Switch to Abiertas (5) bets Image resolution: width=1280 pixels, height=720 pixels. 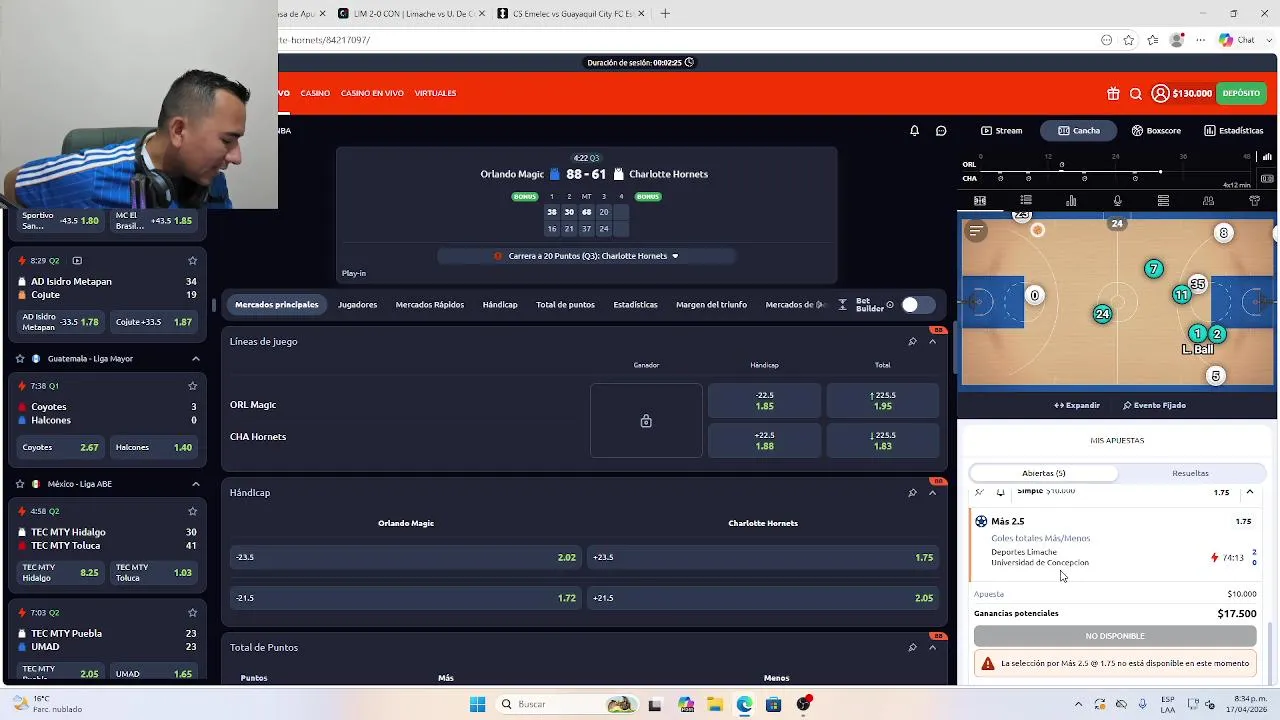1044,473
